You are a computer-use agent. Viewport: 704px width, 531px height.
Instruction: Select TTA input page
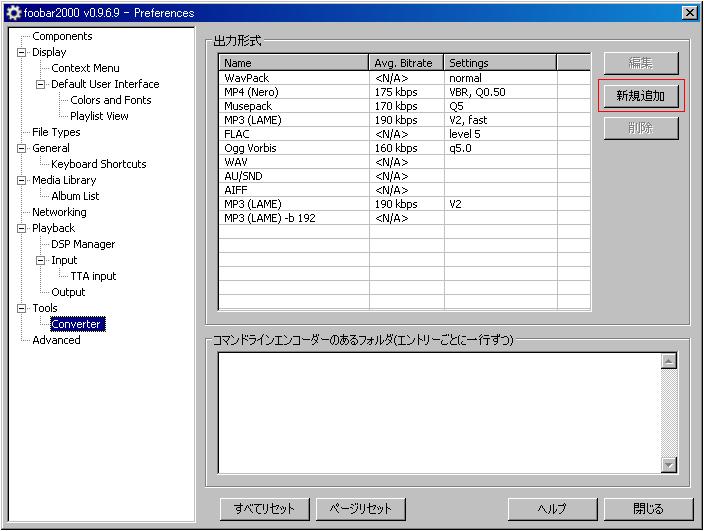pos(93,276)
